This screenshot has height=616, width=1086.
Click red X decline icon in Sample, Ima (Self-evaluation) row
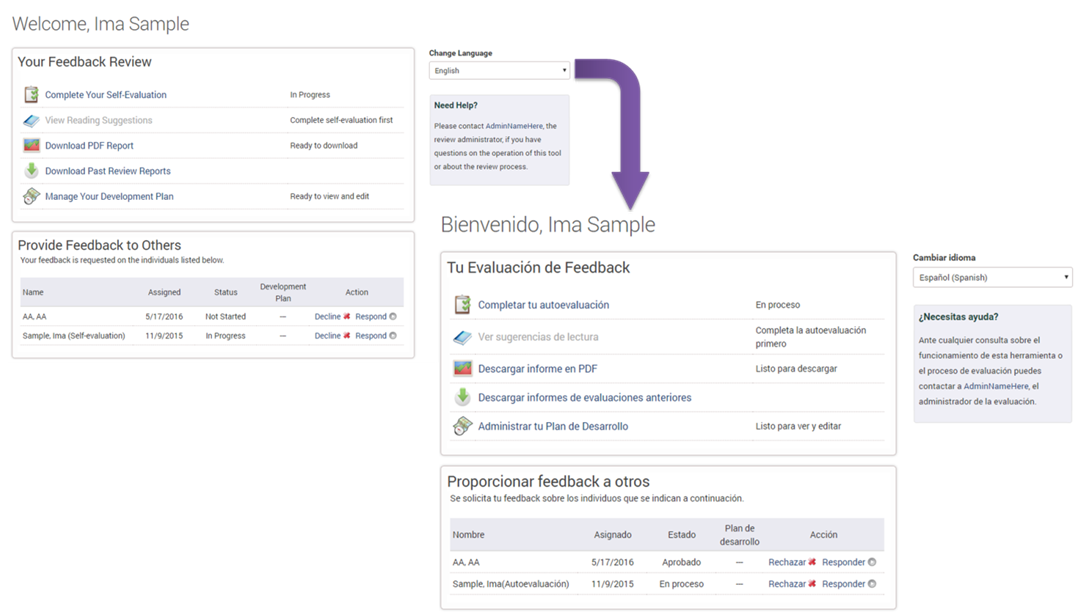point(347,335)
